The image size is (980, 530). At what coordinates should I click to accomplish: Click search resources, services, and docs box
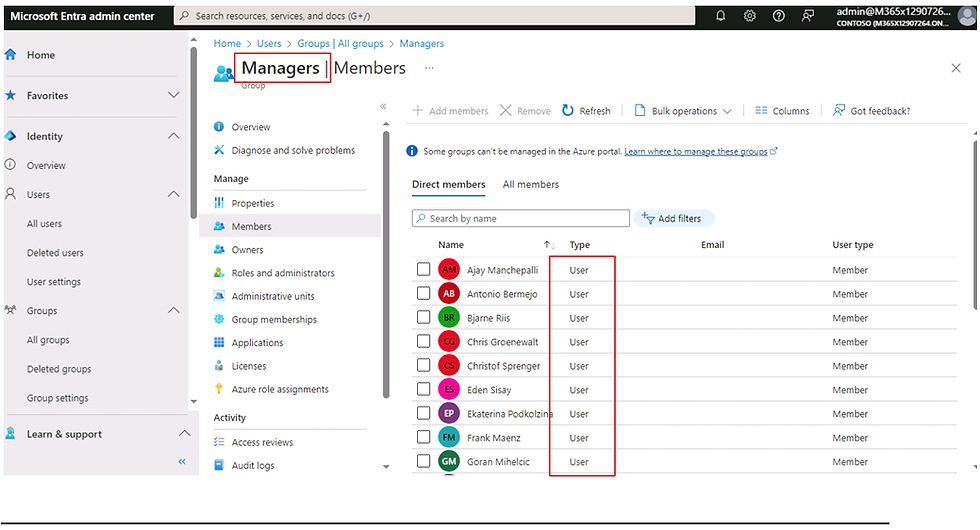[x=435, y=16]
